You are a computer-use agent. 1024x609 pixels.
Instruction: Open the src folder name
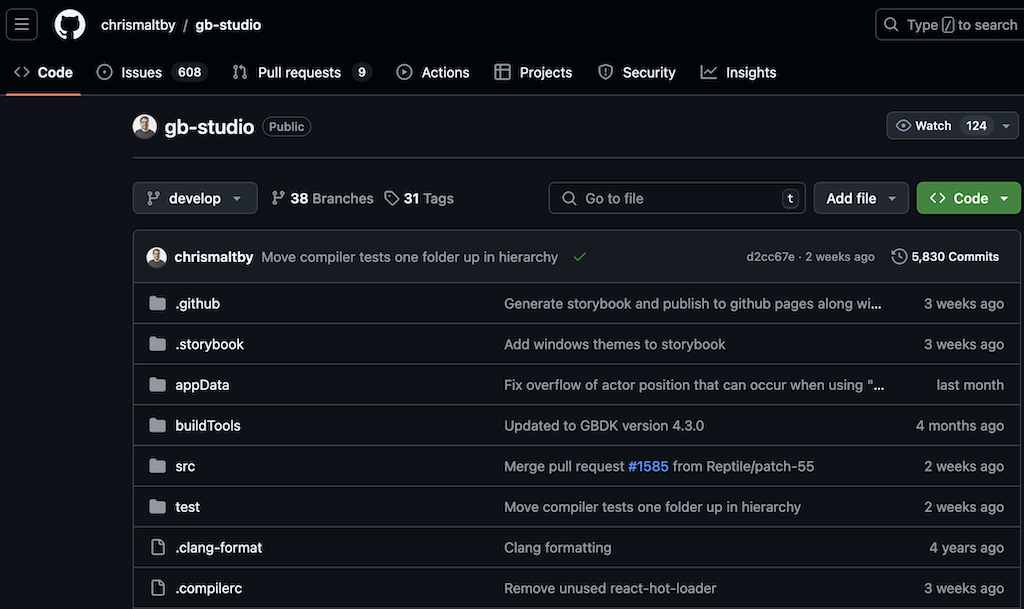tap(185, 466)
